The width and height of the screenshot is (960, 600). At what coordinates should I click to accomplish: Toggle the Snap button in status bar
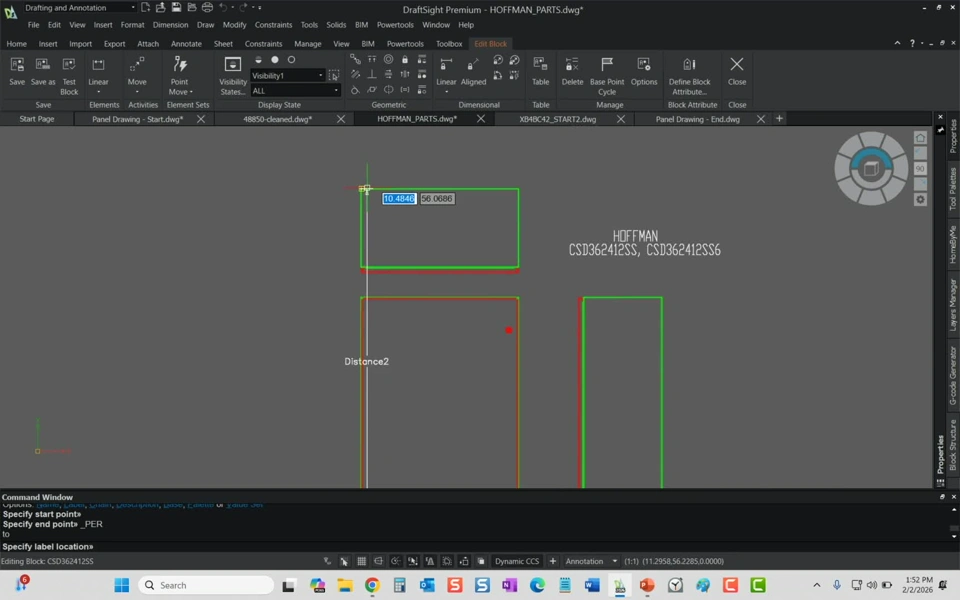pos(345,561)
